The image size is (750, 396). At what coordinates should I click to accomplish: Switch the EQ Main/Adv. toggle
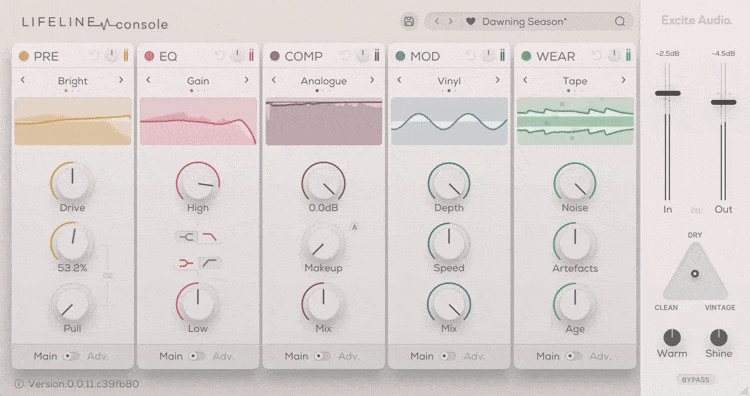197,356
